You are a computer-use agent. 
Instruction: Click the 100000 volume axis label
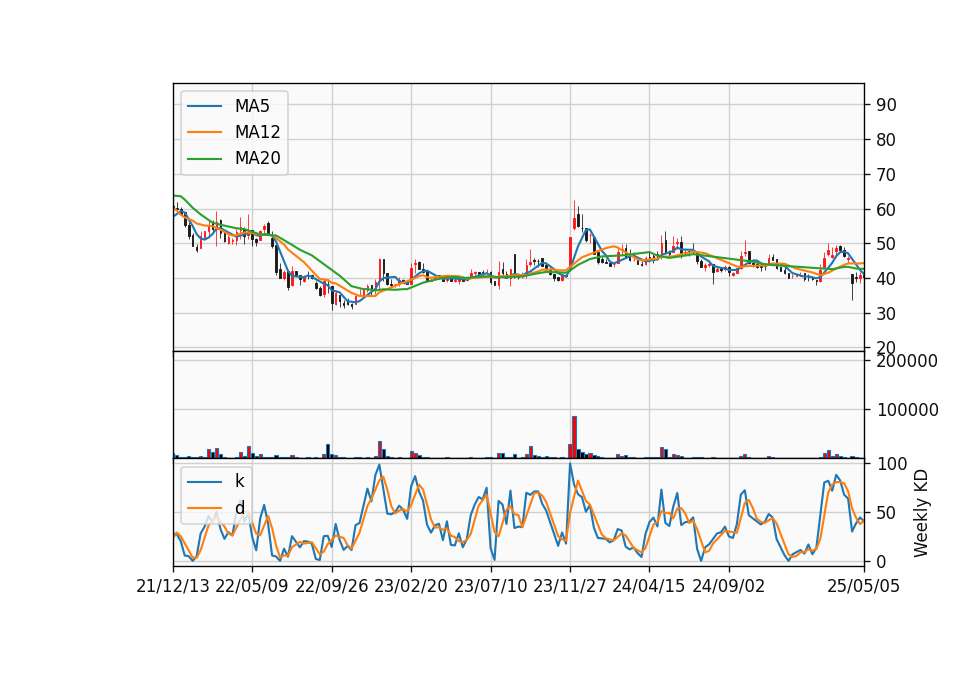click(x=907, y=410)
